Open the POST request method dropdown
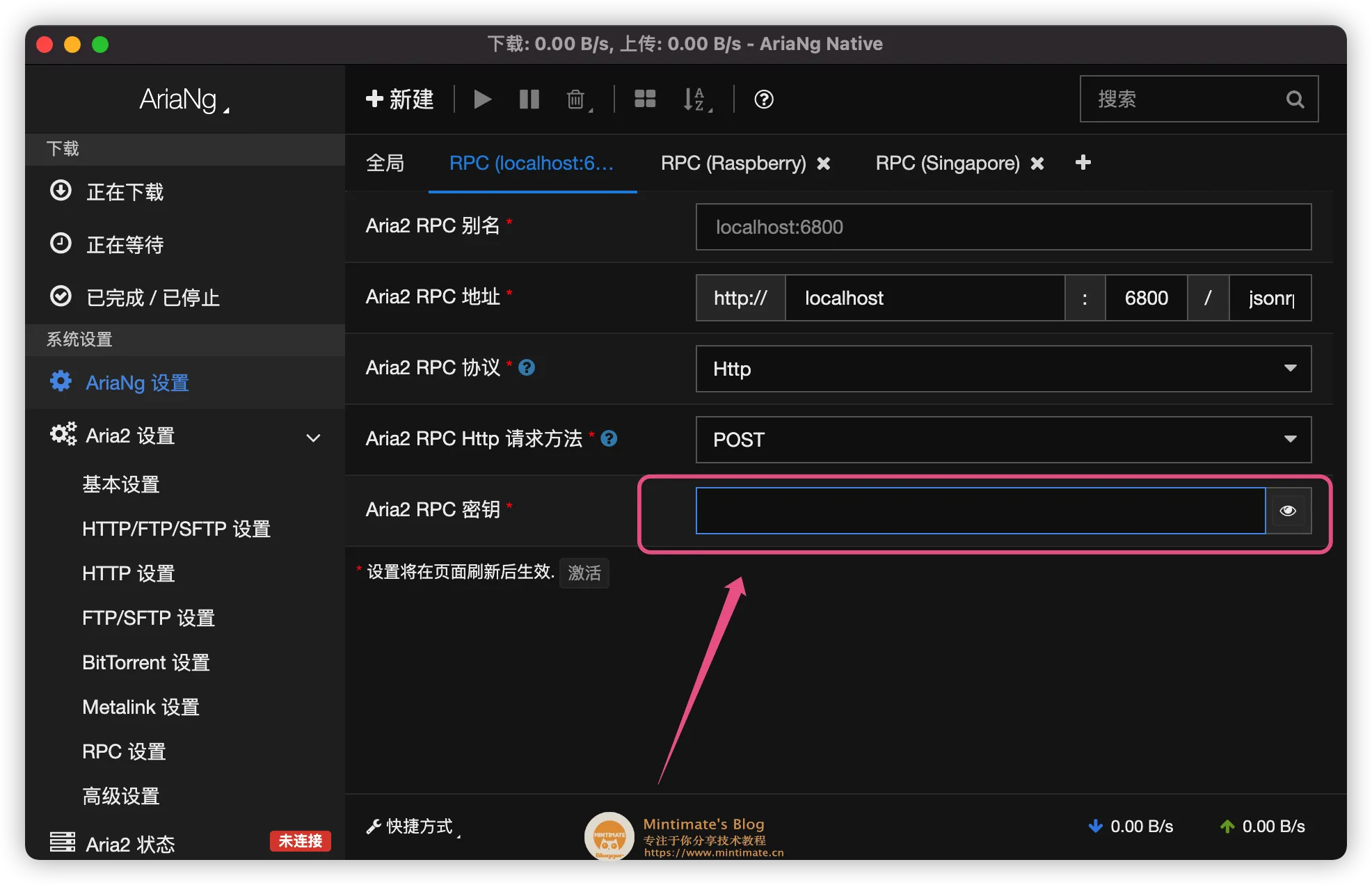The width and height of the screenshot is (1372, 885). pos(1003,440)
